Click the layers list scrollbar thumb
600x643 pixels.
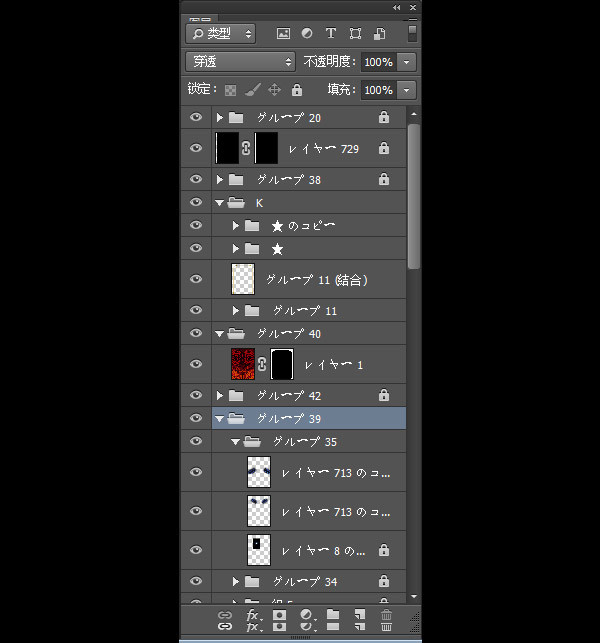[414, 196]
